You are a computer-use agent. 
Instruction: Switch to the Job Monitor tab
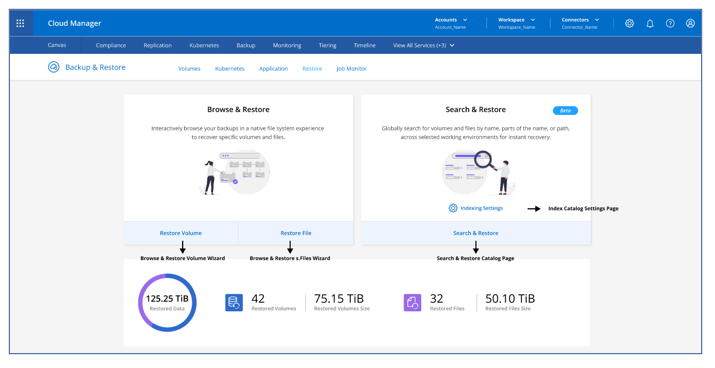pos(352,69)
